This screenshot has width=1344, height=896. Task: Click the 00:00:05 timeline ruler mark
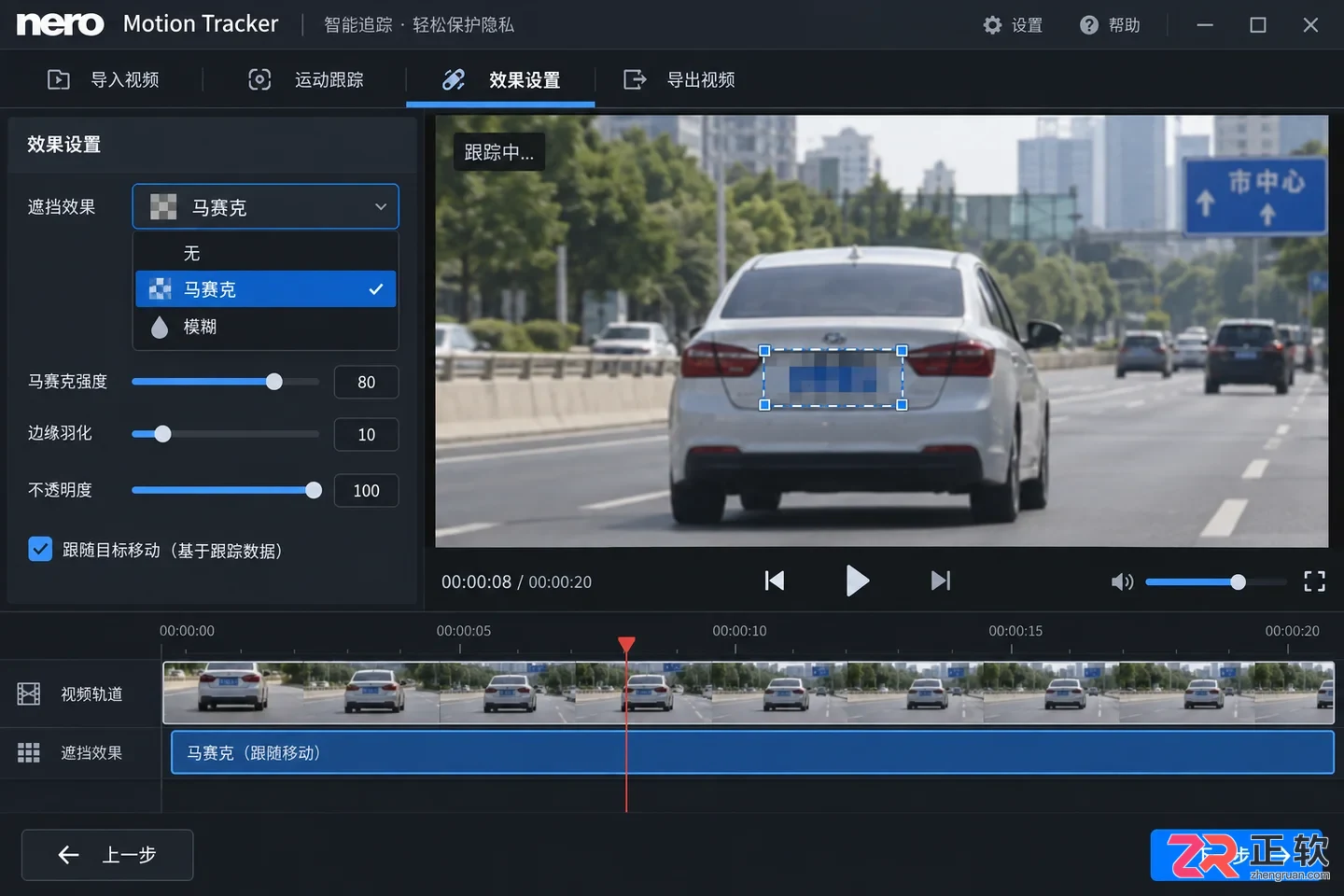coord(463,631)
